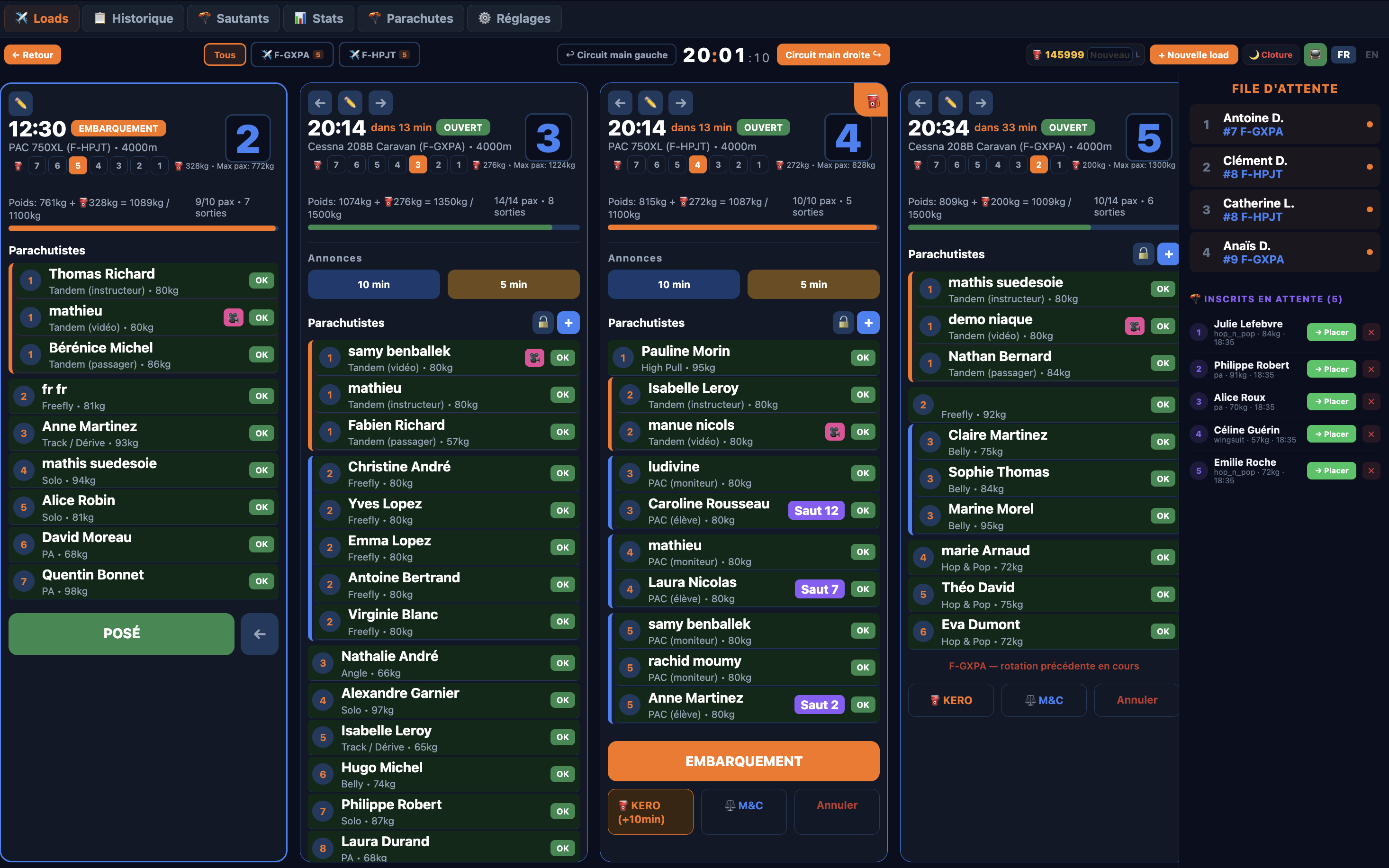Click the camera icon beside samy benballek
Image resolution: width=1389 pixels, height=868 pixels.
[x=535, y=357]
